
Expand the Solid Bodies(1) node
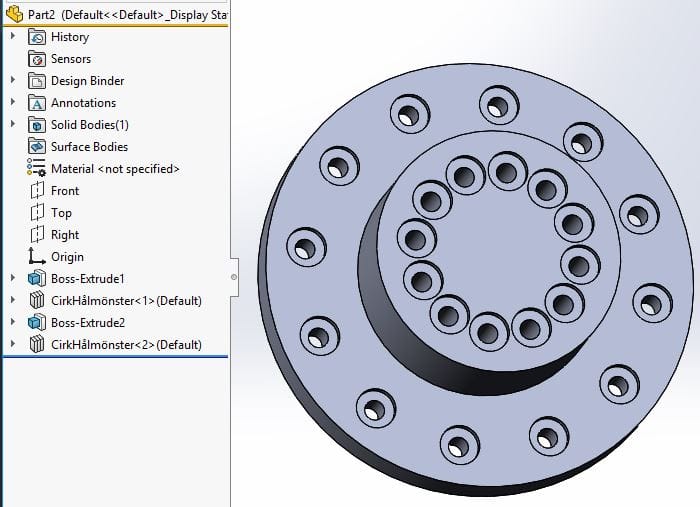click(13, 125)
